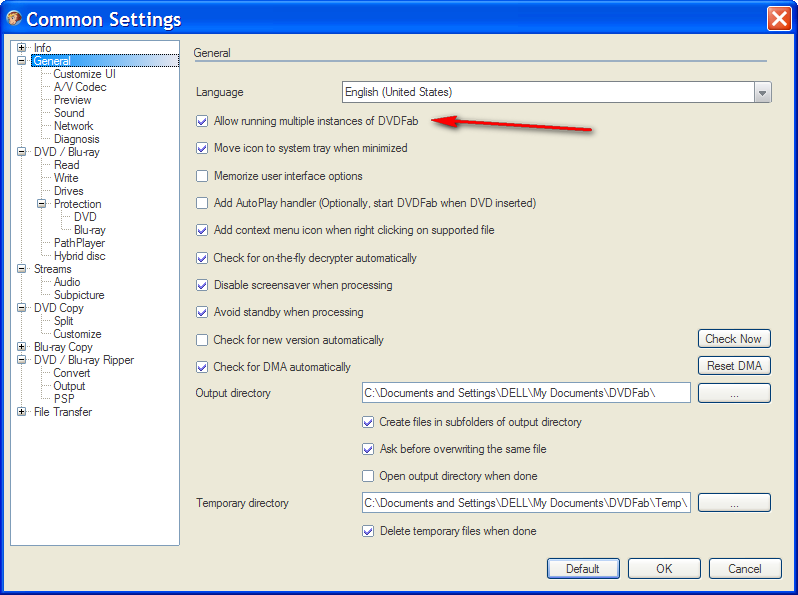Select Subpicture under Streams

point(79,295)
